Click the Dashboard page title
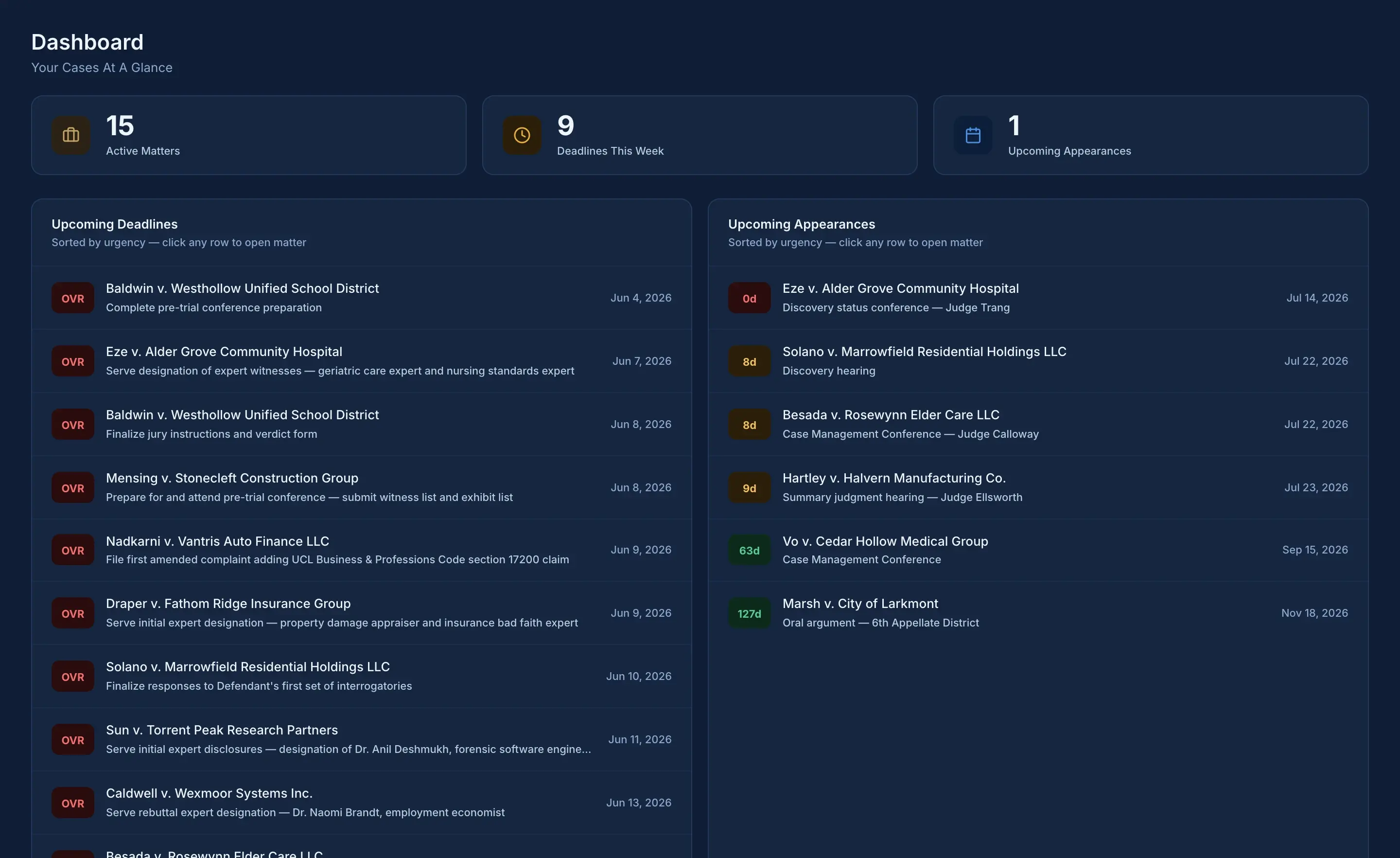Viewport: 1400px width, 858px height. 87,42
